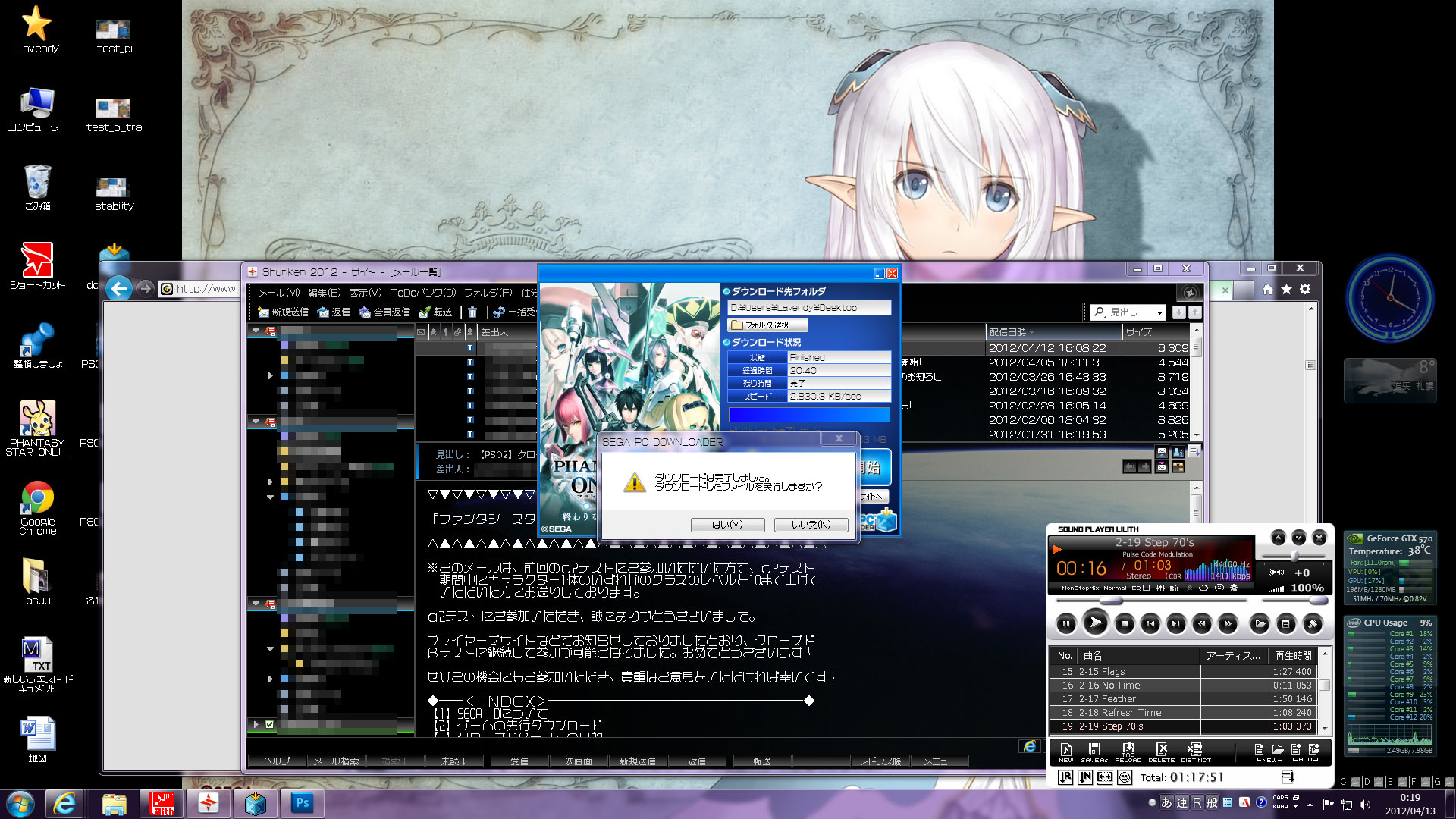
Task: Open the フォルダ(F) menu in Shuriken
Action: (x=488, y=293)
